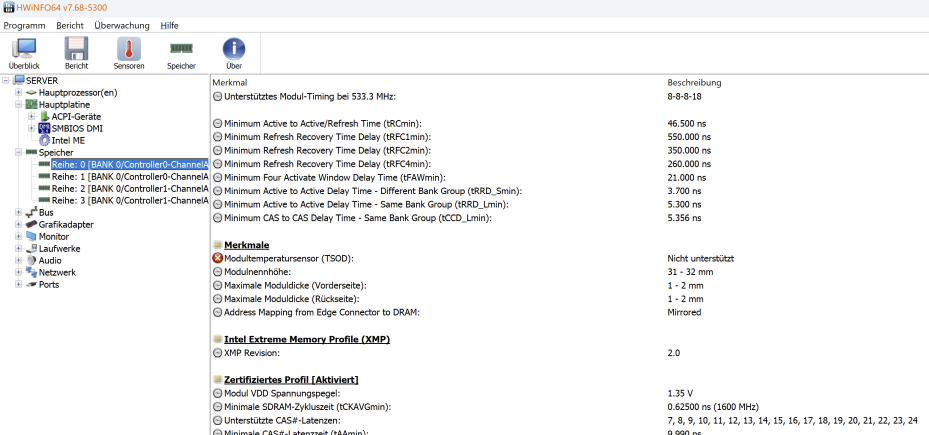Click the SMBIOS DMI icon
The height and width of the screenshot is (435, 929).
coord(44,129)
